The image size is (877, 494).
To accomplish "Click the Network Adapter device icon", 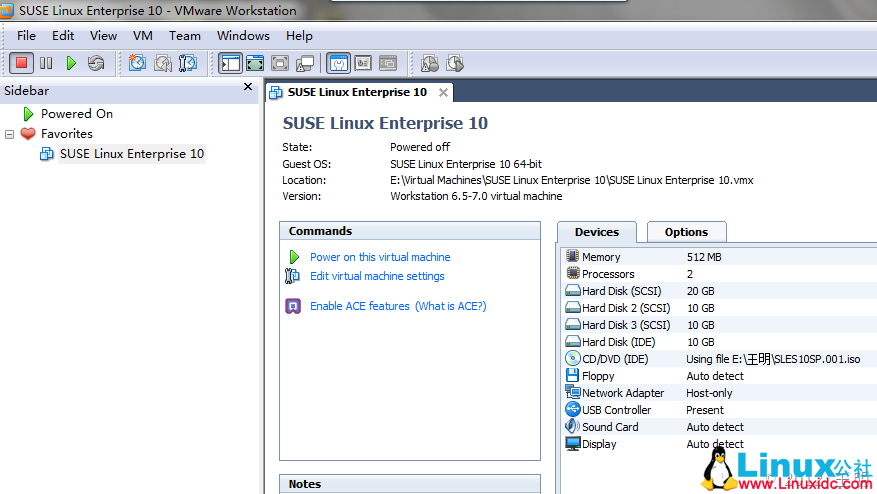I will [x=573, y=392].
